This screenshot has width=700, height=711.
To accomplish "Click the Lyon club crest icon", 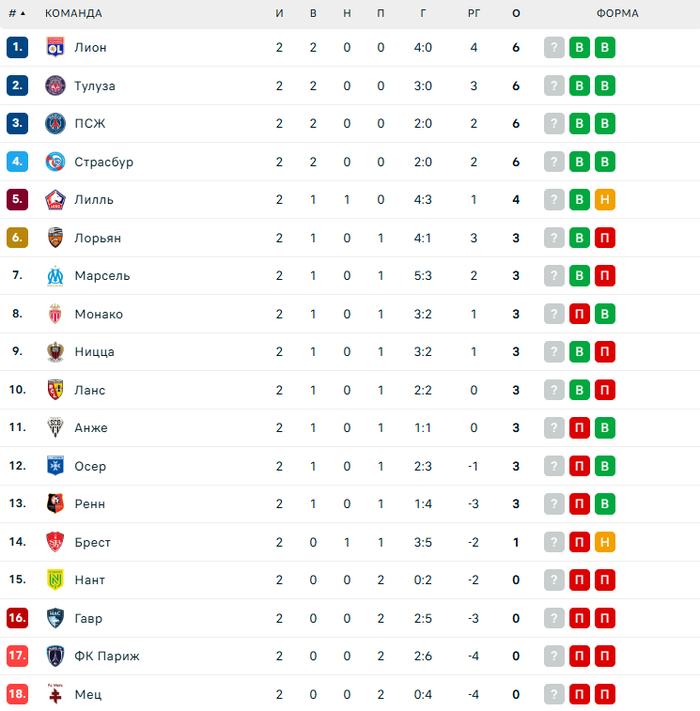I will [x=55, y=47].
